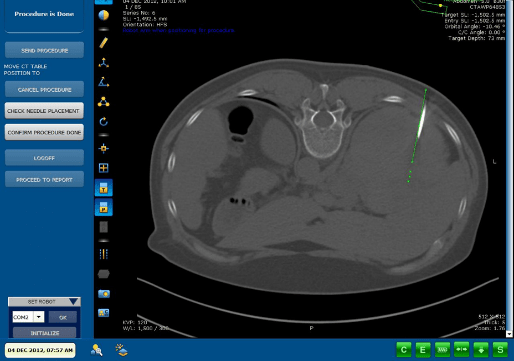Click the four-pane grid layout icon
Viewport: 514px width, 361px height.
coord(104,168)
